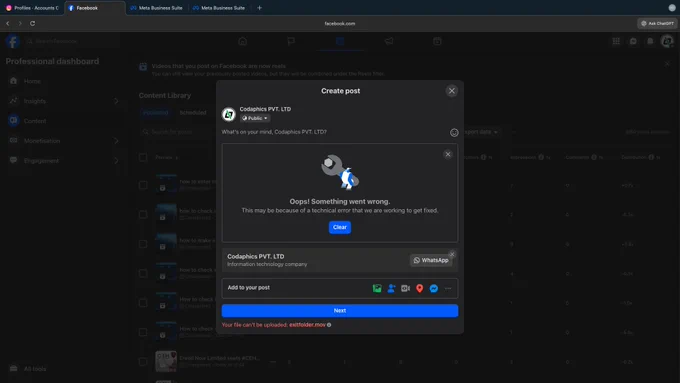Open the Facebook menu grid icon
This screenshot has width=680, height=383.
616,41
